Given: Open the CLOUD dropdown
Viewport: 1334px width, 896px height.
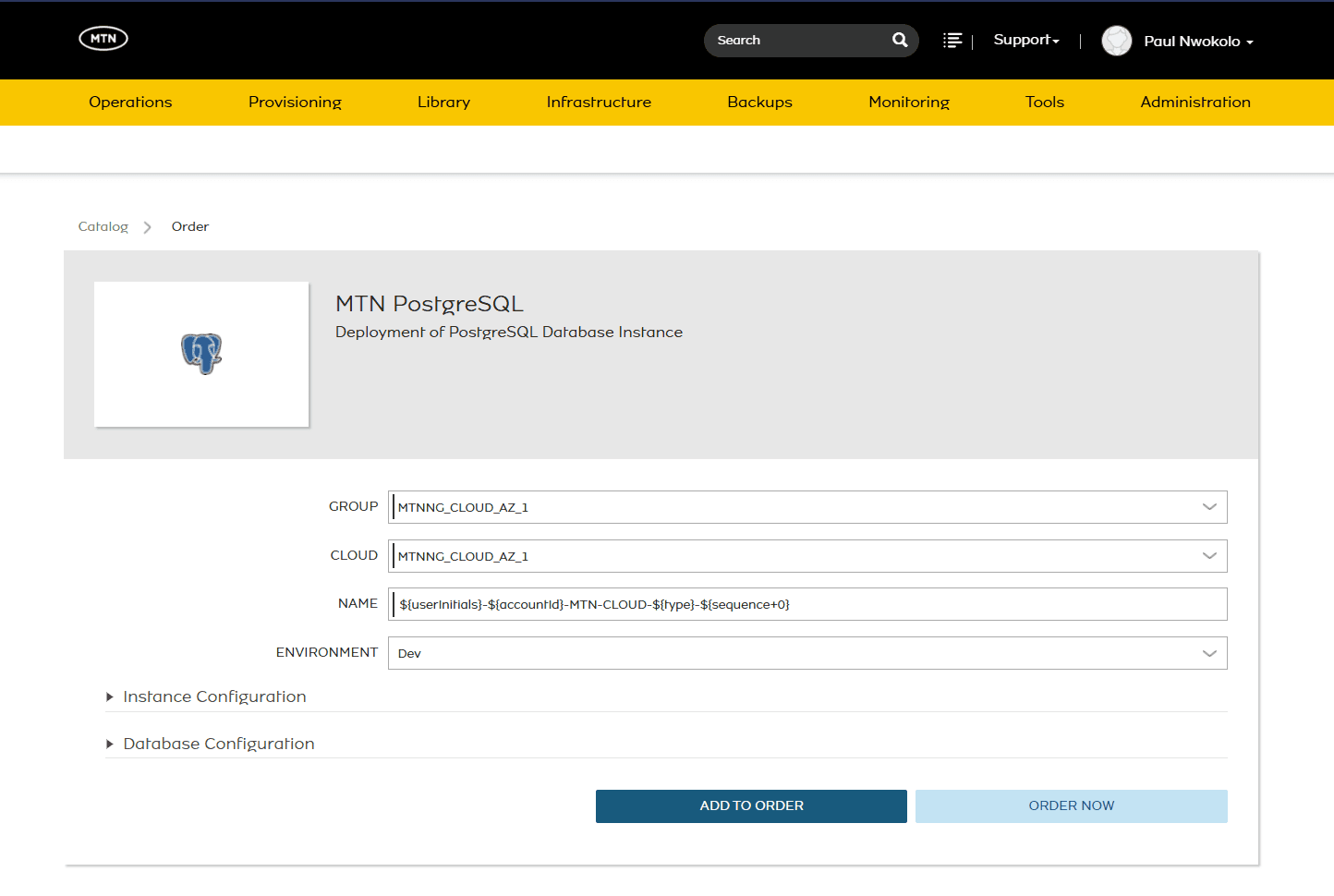Looking at the screenshot, I should tap(807, 556).
